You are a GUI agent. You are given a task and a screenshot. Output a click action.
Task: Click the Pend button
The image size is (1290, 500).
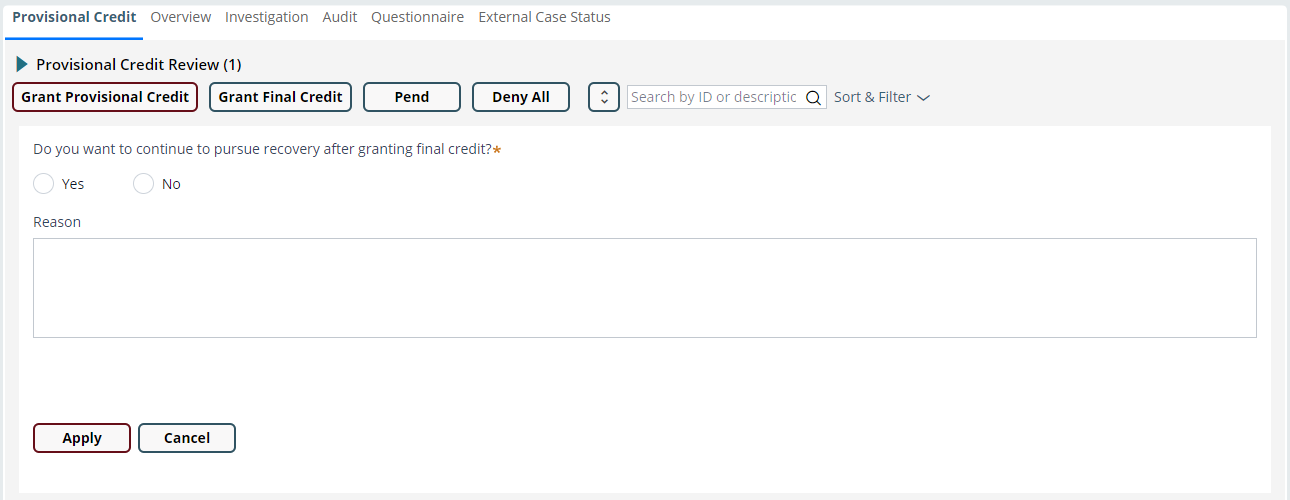click(x=412, y=97)
